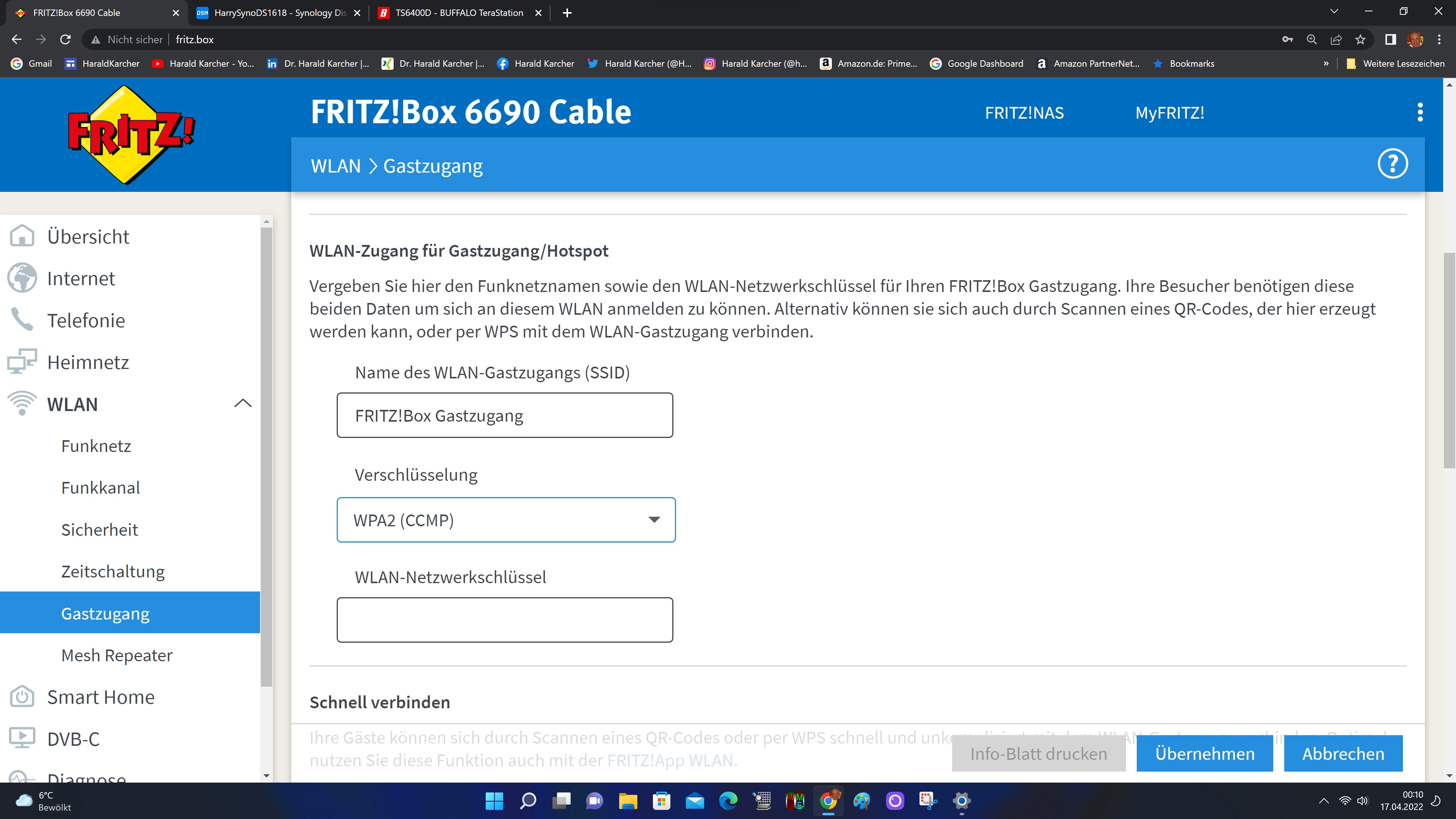Click the Telefonie phone icon
The width and height of the screenshot is (1456, 819).
(22, 320)
